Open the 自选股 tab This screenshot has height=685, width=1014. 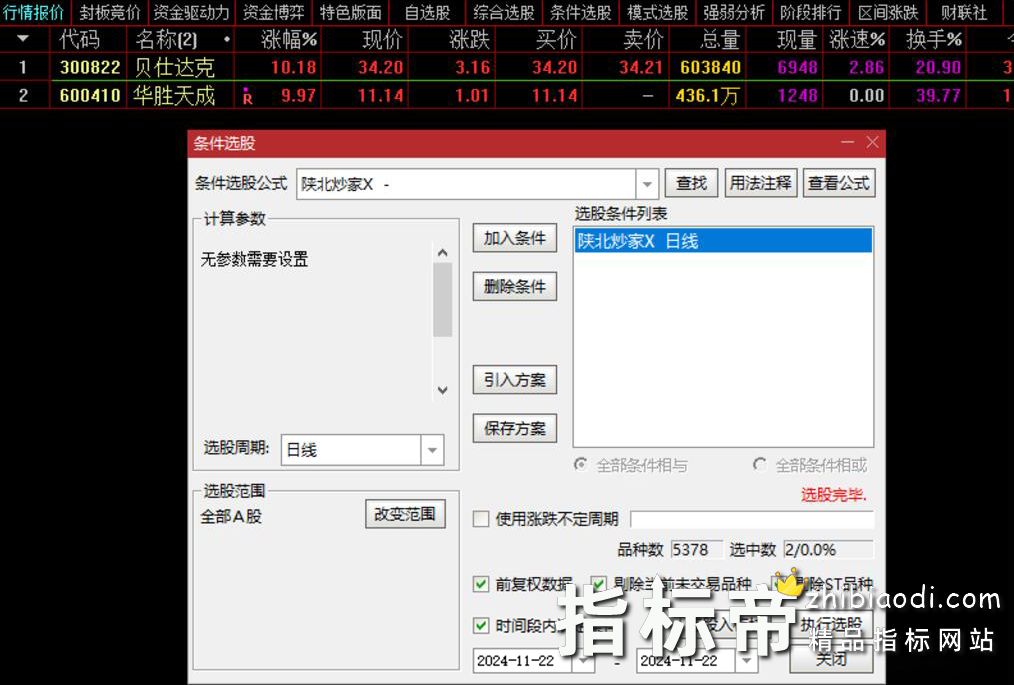tap(427, 12)
